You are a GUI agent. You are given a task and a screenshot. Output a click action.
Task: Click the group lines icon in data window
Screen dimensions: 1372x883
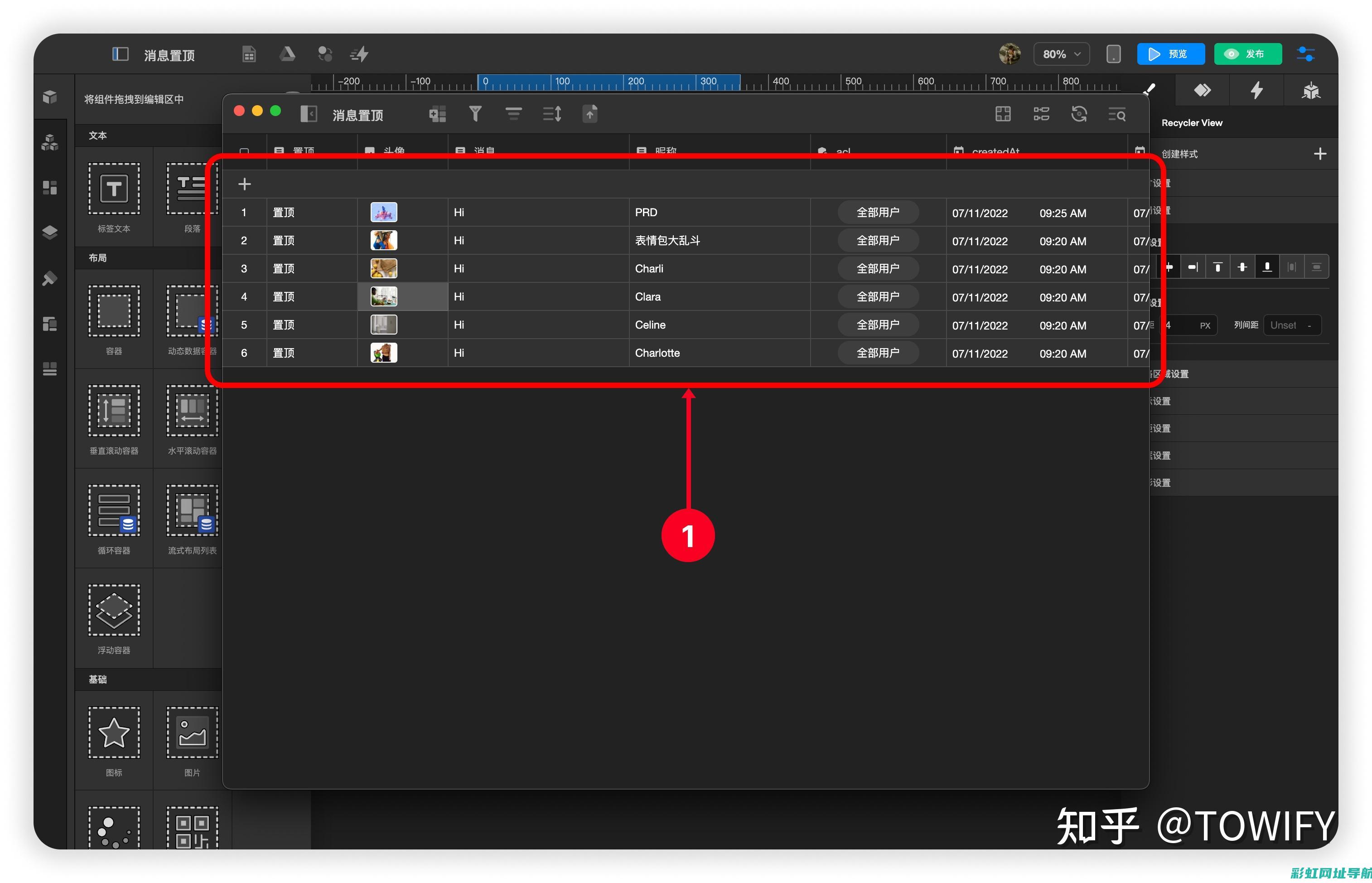(513, 114)
